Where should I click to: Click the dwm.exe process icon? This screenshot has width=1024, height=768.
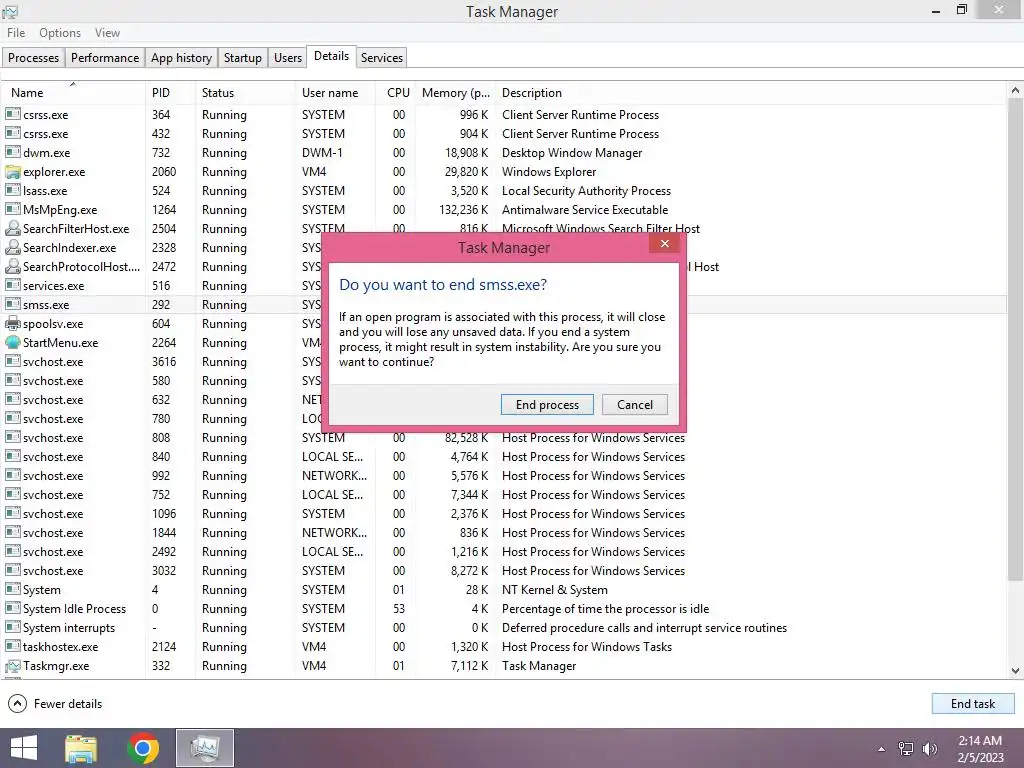coord(12,153)
